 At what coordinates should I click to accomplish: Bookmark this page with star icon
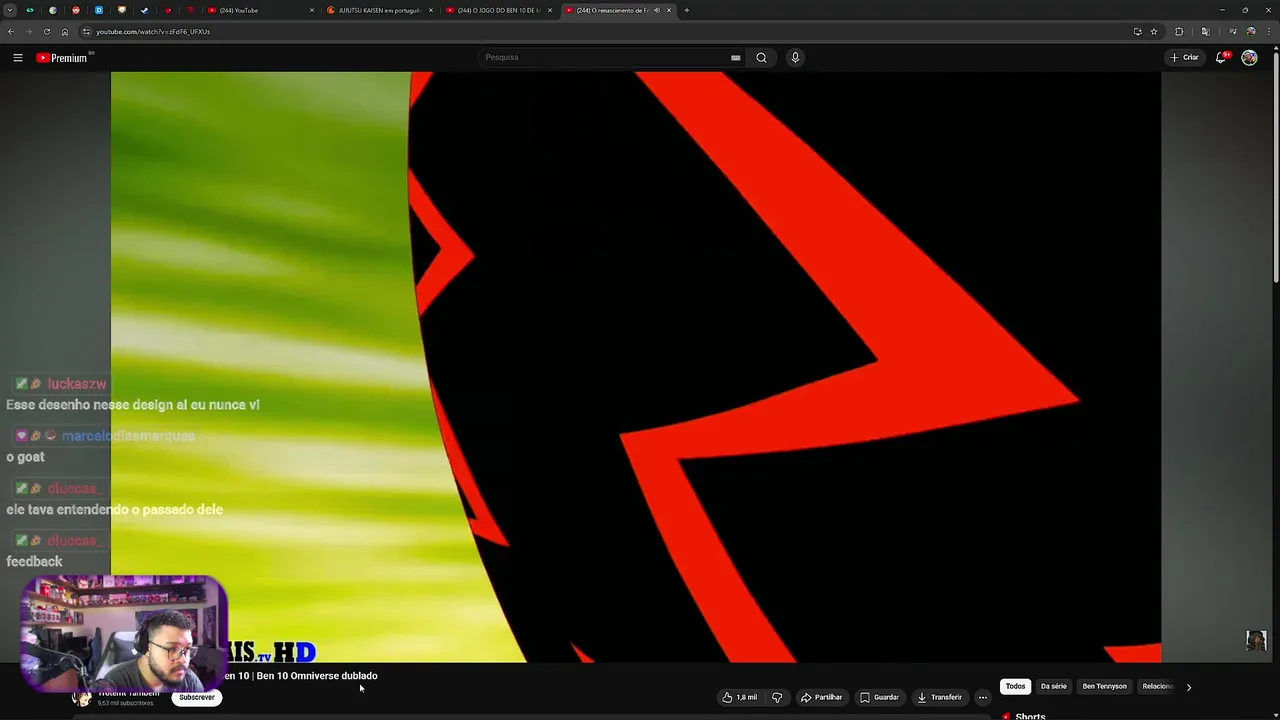[x=1154, y=31]
